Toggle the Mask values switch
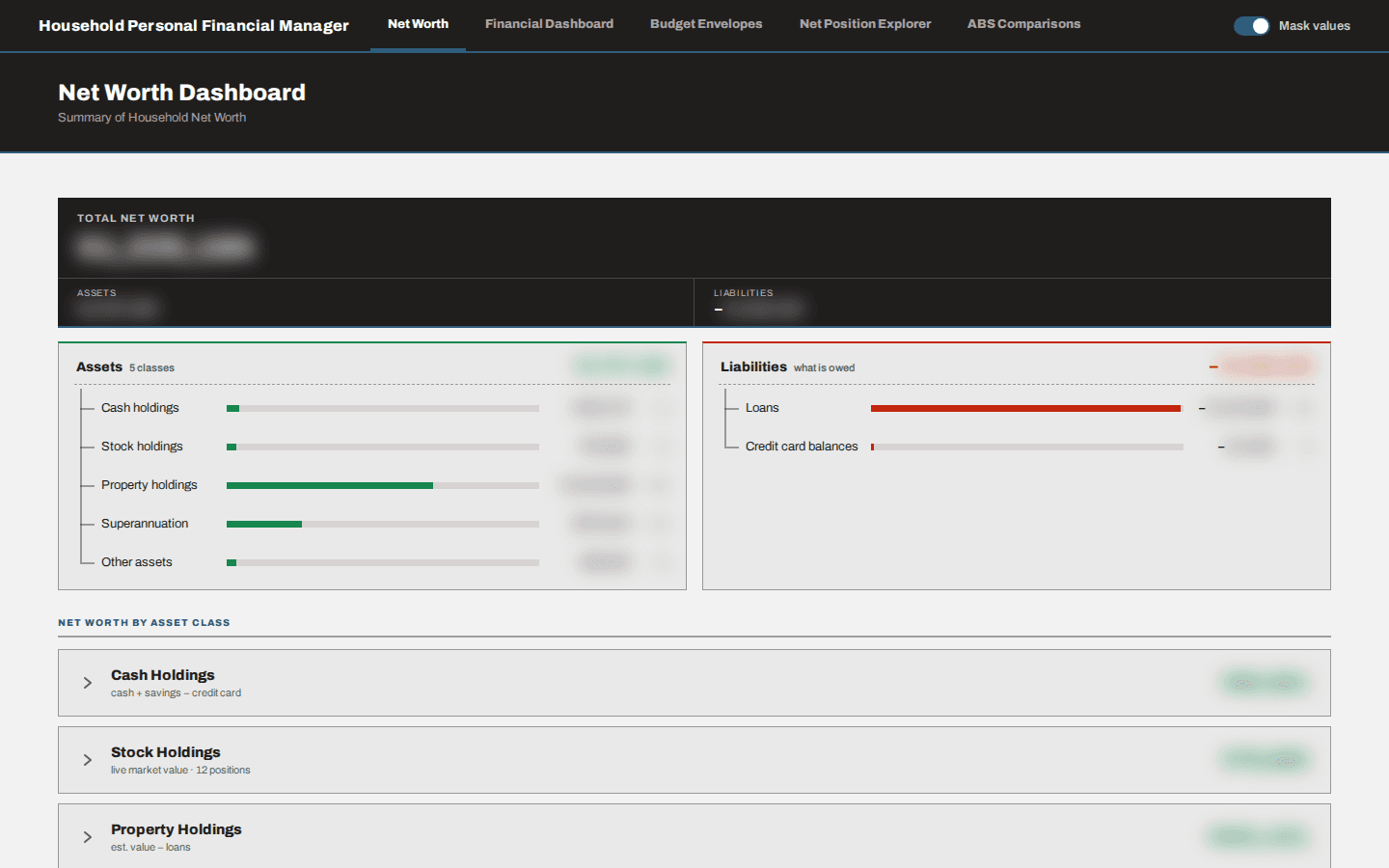This screenshot has width=1389, height=868. click(x=1251, y=26)
